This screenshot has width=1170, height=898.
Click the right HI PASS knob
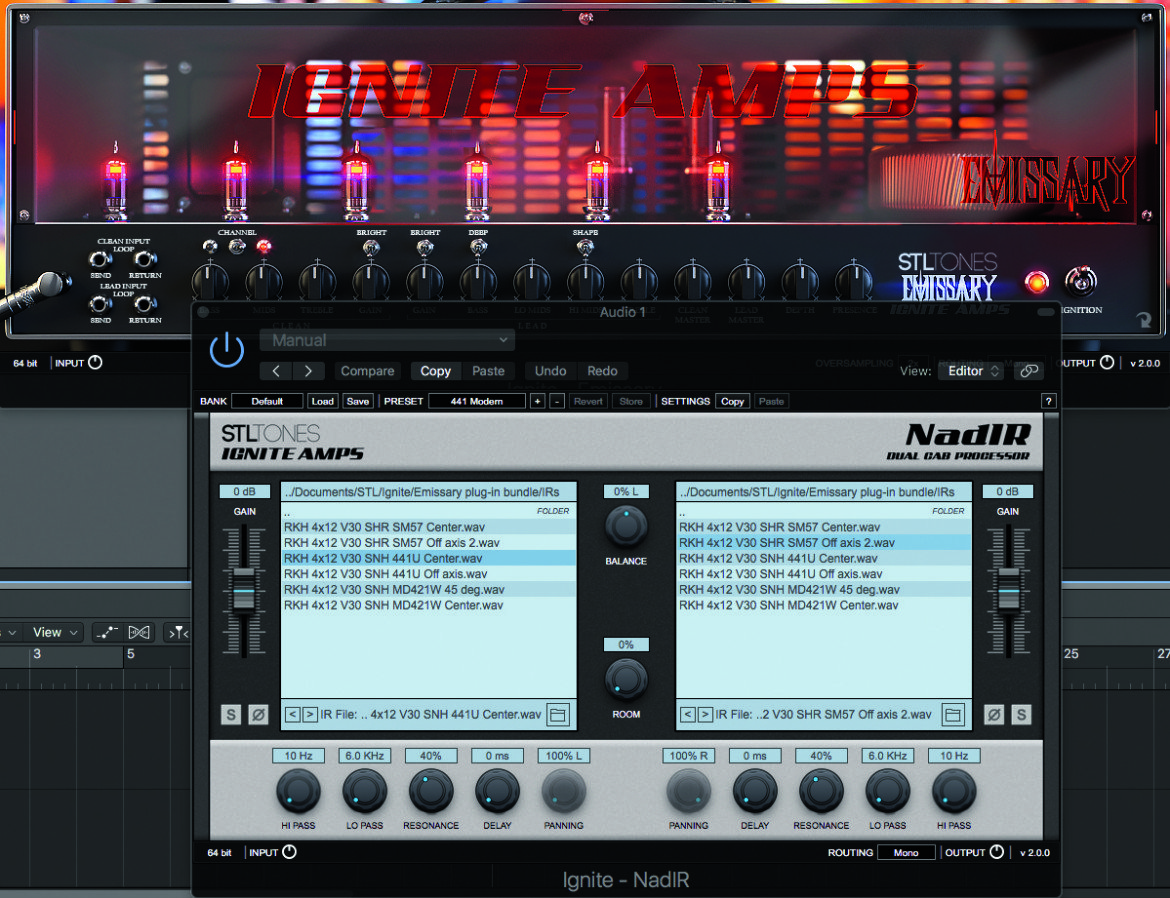coord(954,791)
